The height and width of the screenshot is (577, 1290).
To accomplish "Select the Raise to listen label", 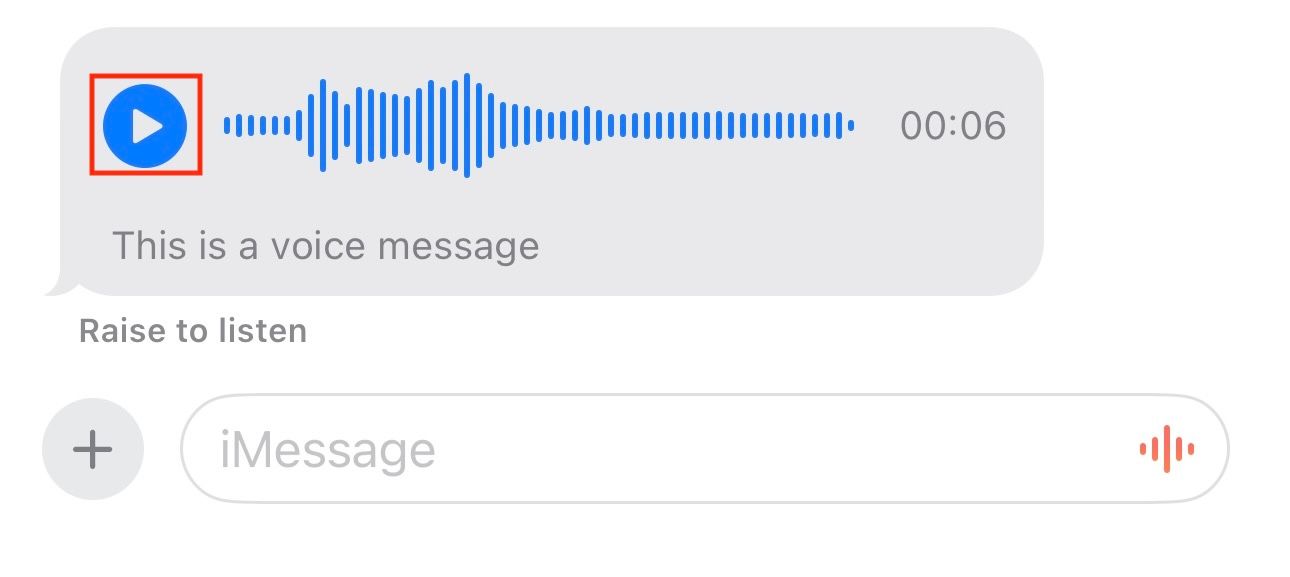I will 193,330.
